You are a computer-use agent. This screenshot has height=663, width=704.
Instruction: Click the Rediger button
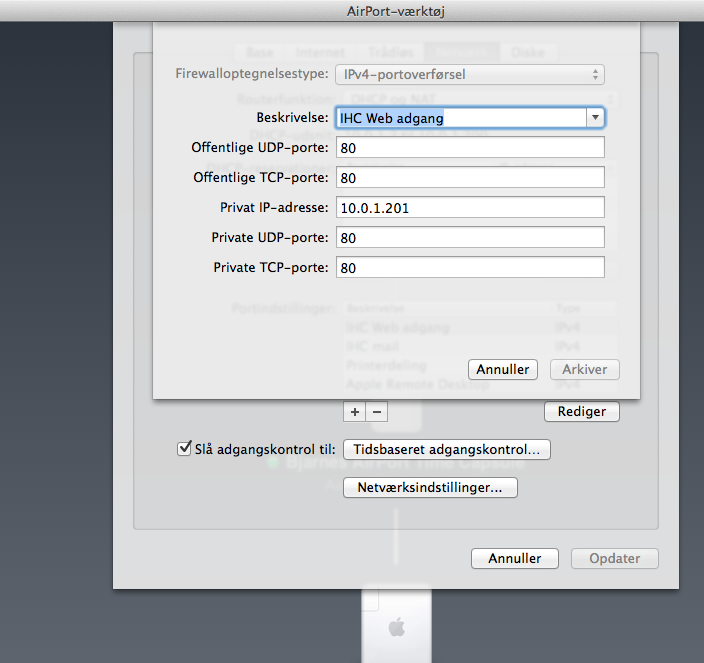581,411
